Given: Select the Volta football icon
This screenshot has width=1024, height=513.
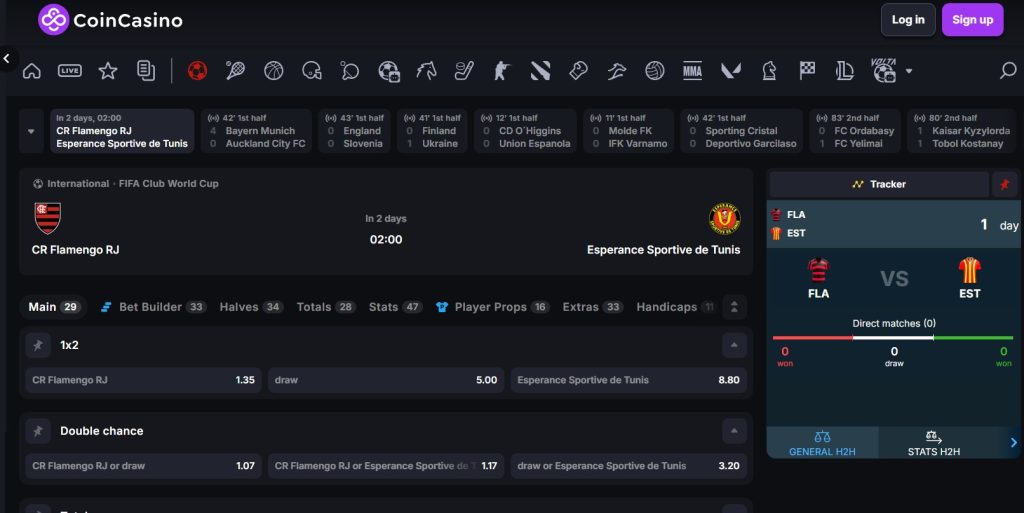Looking at the screenshot, I should 884,70.
